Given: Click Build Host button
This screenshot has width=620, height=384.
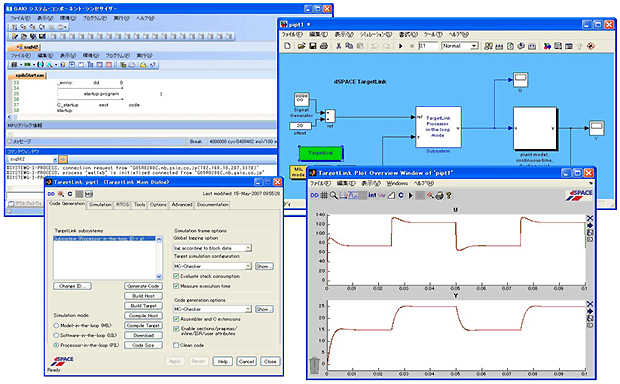Looking at the screenshot, I should pos(143,296).
